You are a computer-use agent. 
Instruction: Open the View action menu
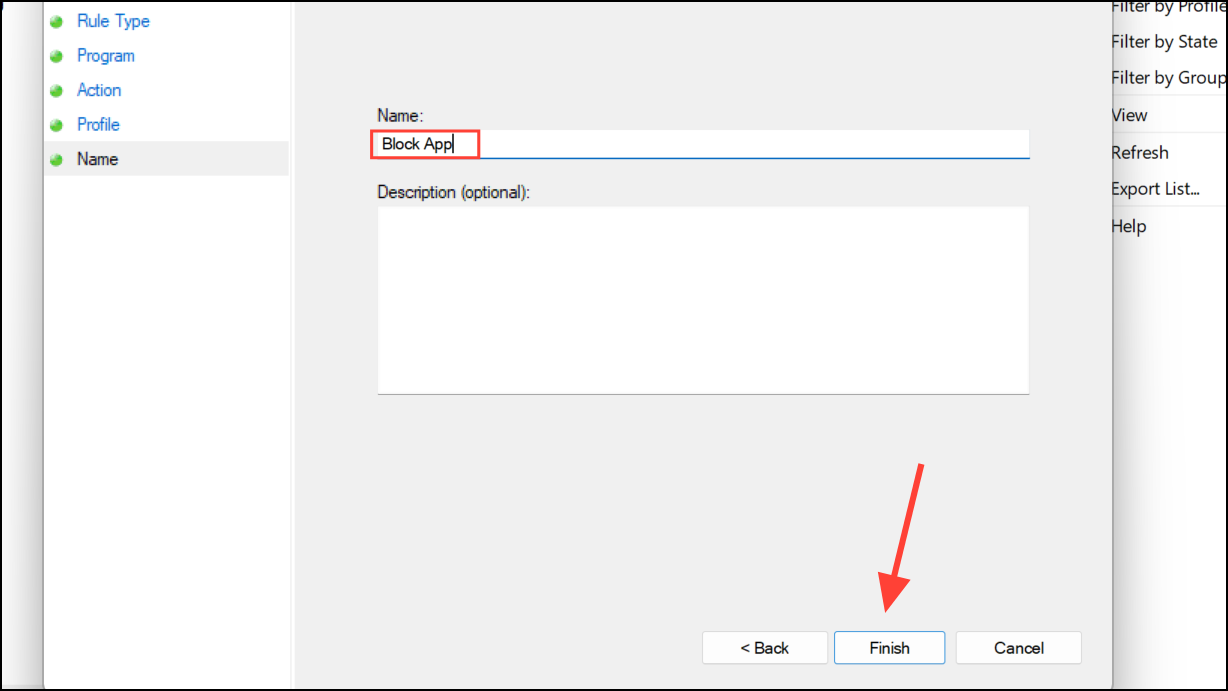click(1129, 115)
